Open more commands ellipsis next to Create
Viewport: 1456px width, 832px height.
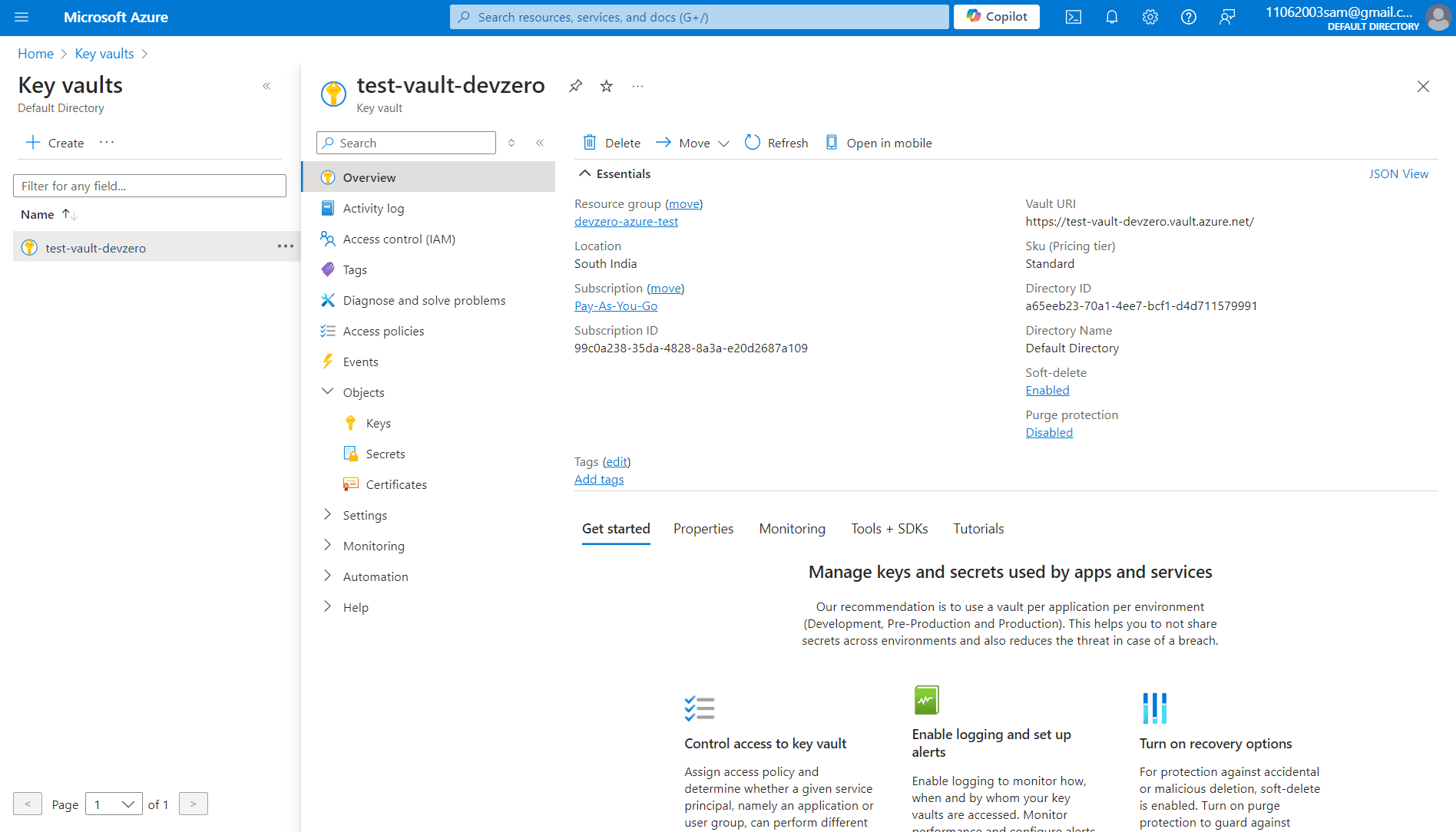(x=107, y=143)
